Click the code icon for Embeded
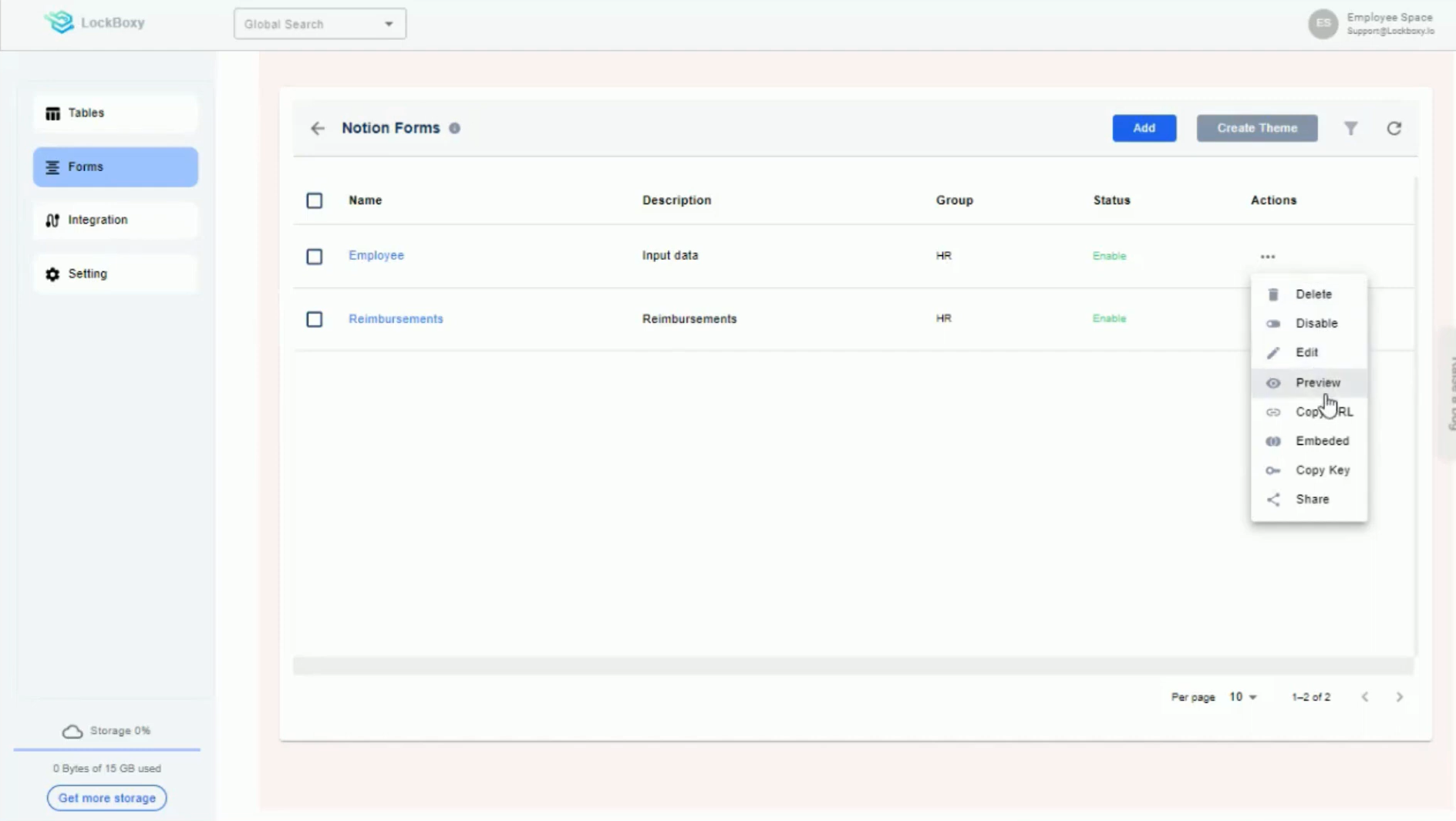The width and height of the screenshot is (1456, 821). coord(1273,442)
